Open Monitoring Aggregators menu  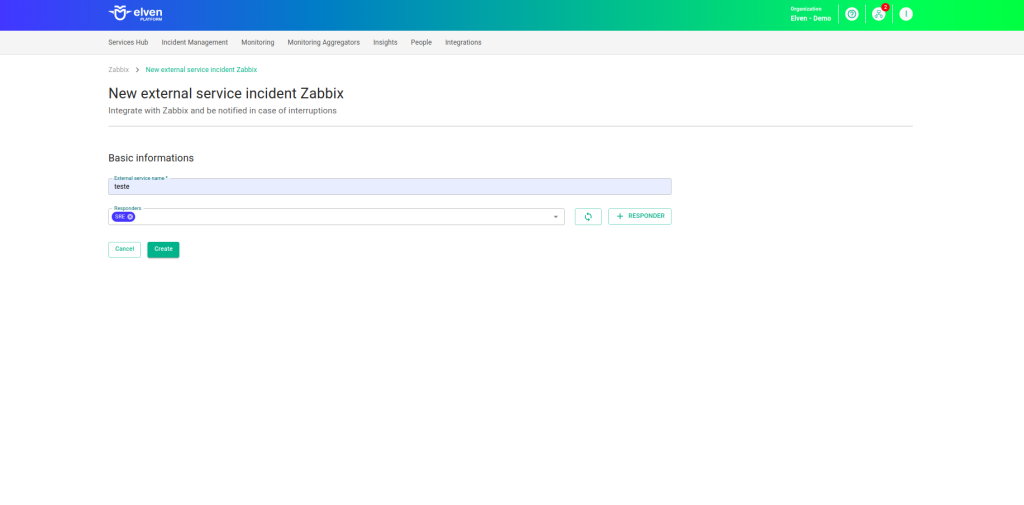[323, 43]
